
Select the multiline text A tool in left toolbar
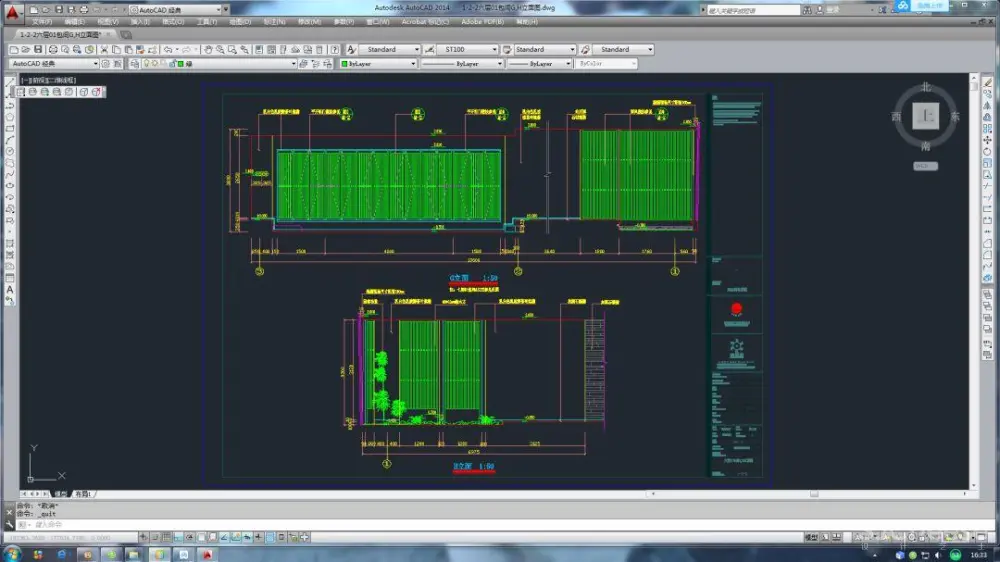point(10,290)
